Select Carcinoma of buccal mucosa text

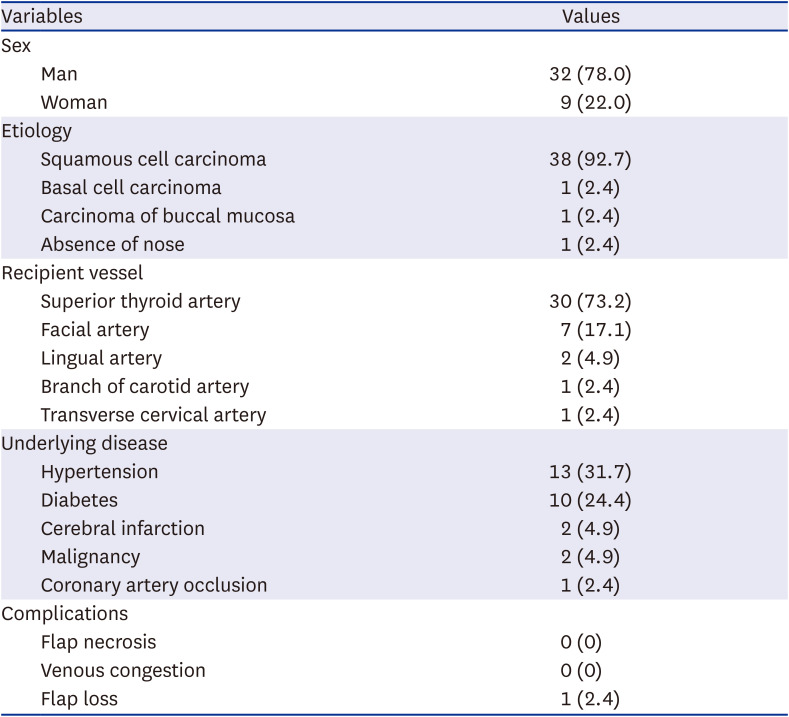tap(168, 216)
